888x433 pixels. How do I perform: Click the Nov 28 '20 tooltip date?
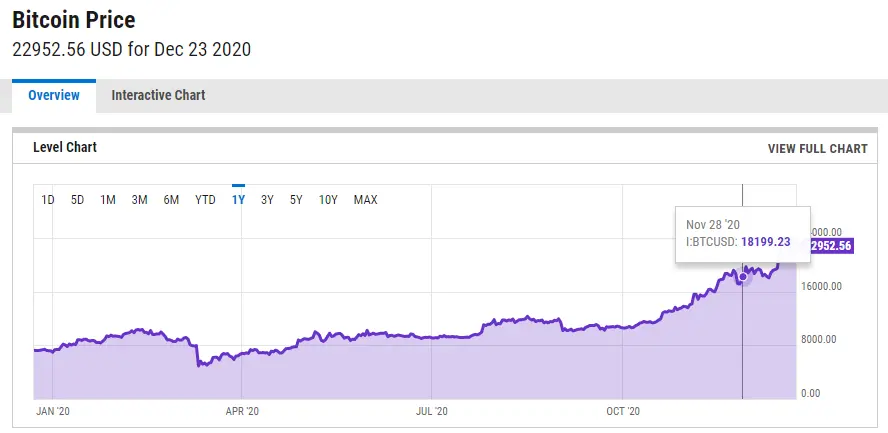pos(713,225)
